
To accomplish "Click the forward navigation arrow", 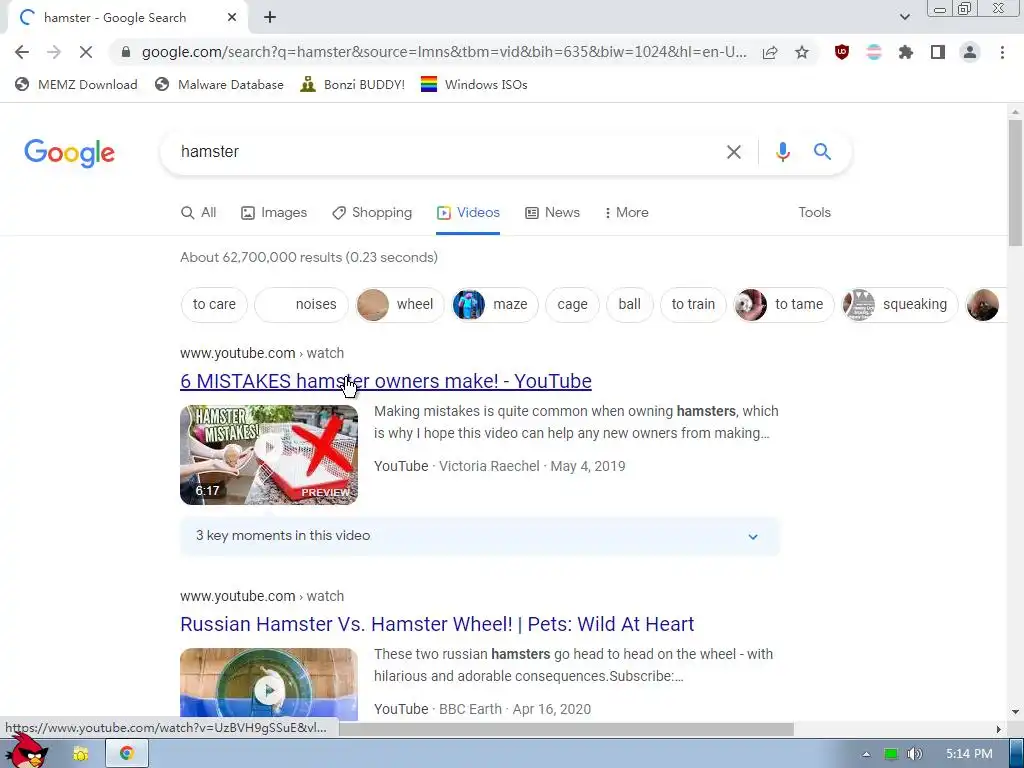I will point(54,52).
